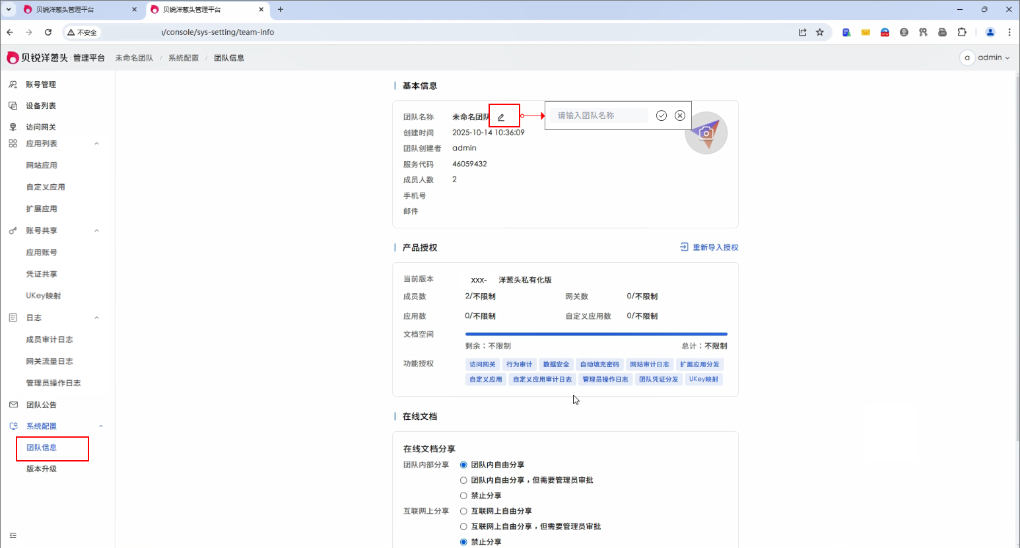The image size is (1020, 548).
Task: Confirm team name with the checkmark icon
Action: tap(661, 115)
